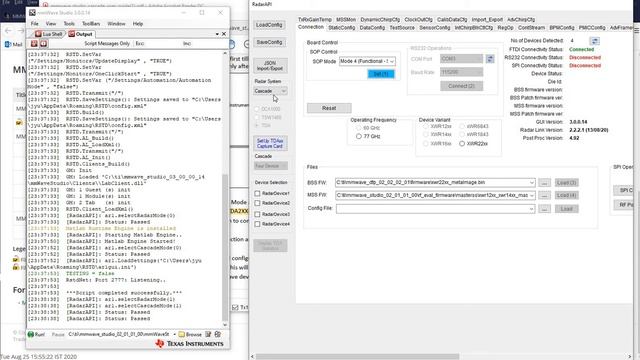Image resolution: width=640 pixels, height=360 pixels.
Task: Select the DCA1000 radio option
Action: [257, 109]
